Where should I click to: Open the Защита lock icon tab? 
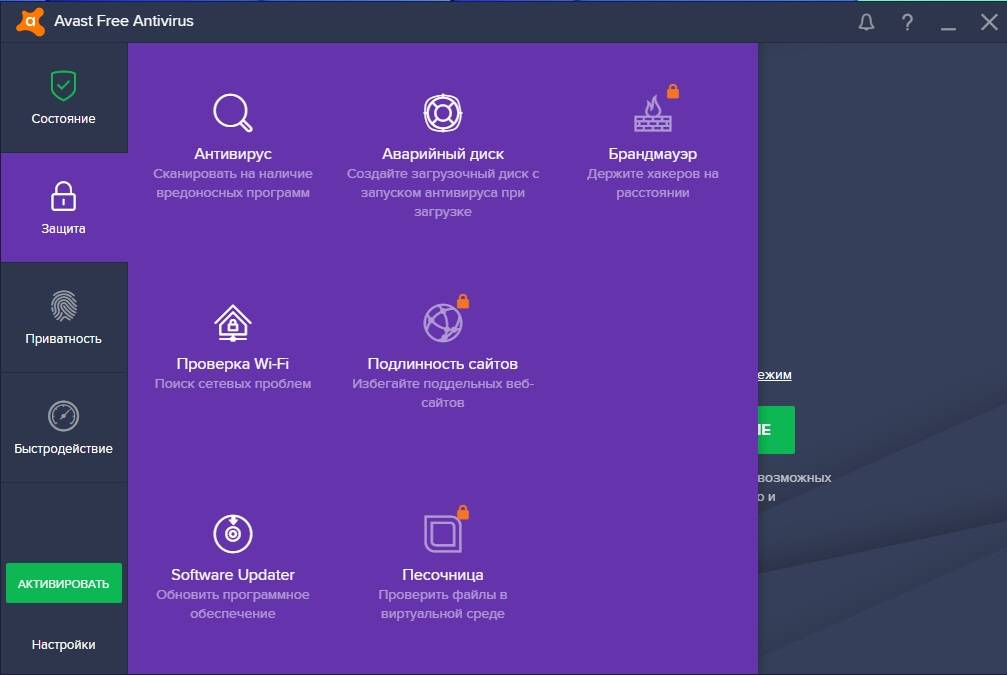point(64,196)
